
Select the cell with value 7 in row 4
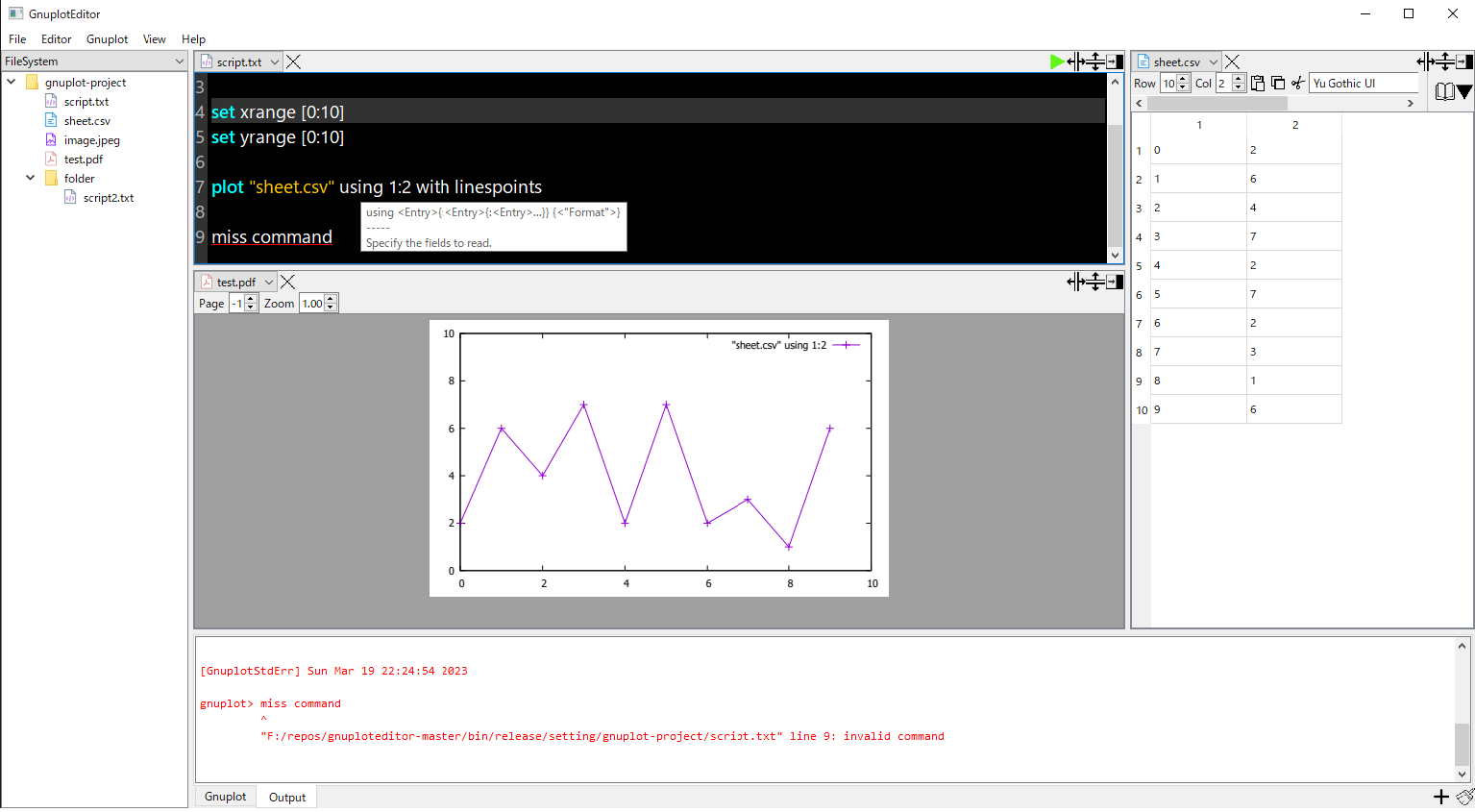coord(1293,236)
